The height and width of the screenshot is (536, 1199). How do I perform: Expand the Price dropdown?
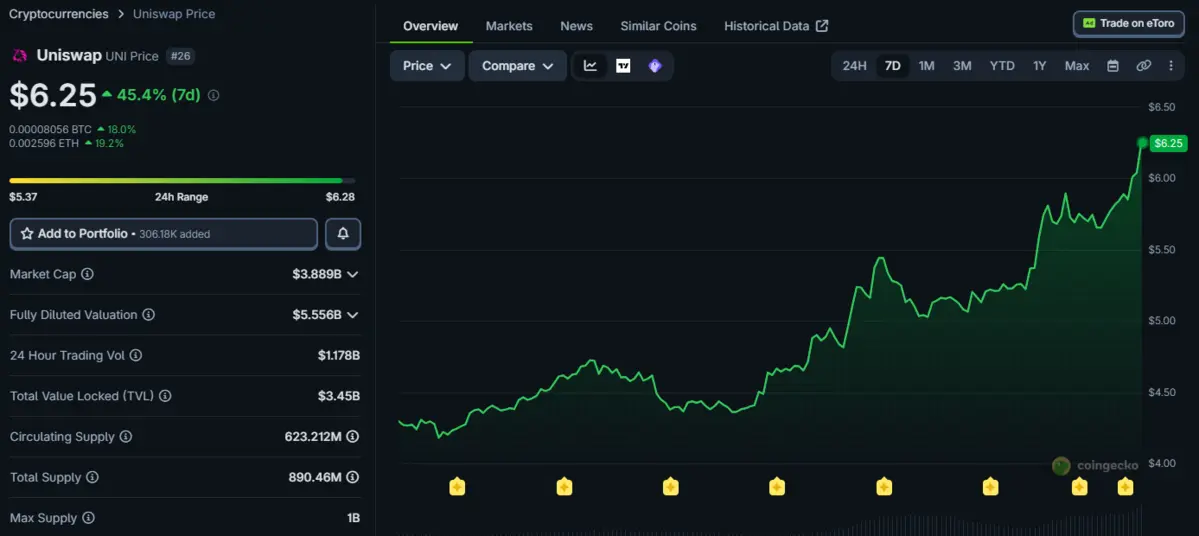click(427, 66)
